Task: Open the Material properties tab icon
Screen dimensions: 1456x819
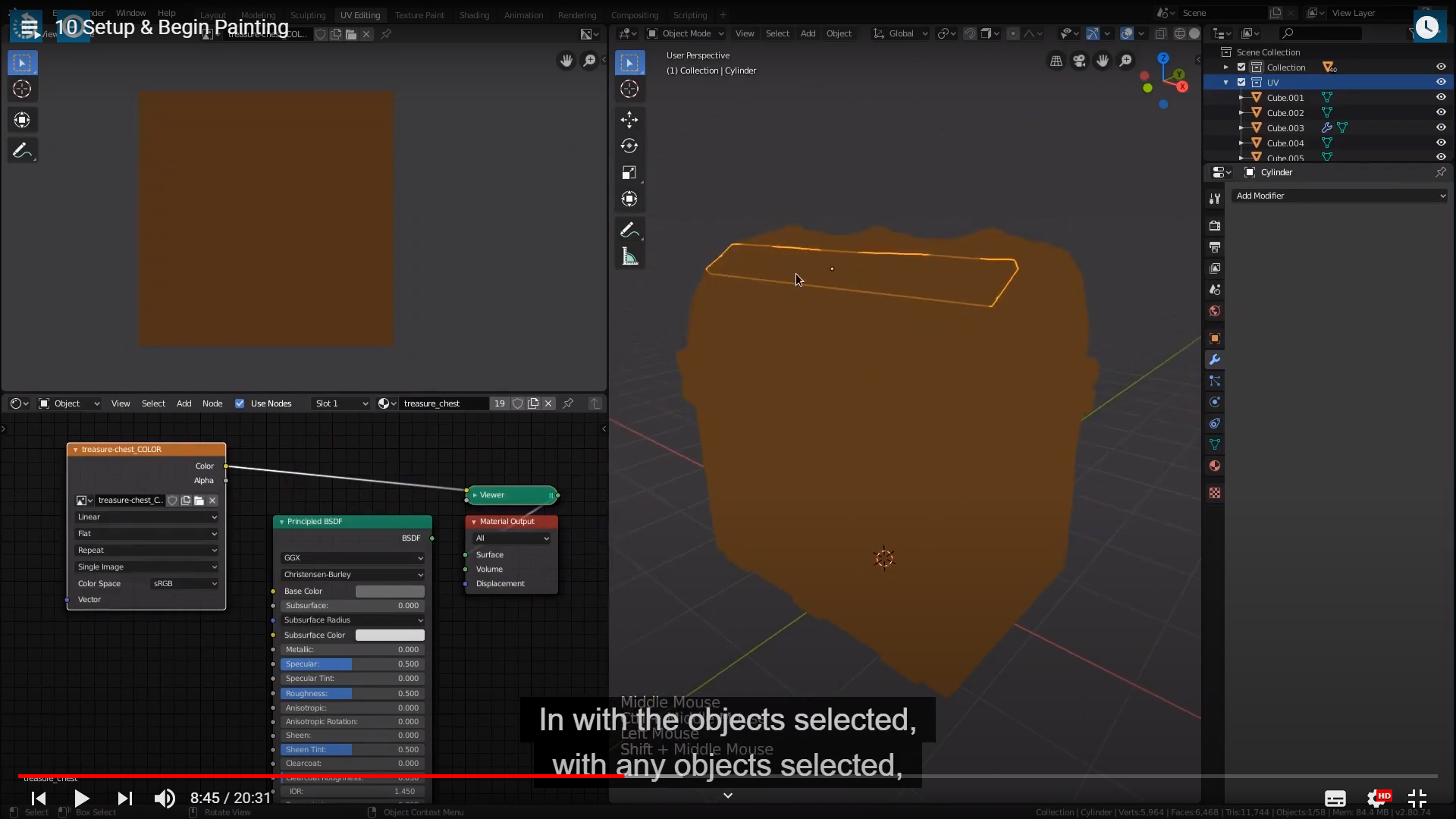Action: click(1215, 466)
